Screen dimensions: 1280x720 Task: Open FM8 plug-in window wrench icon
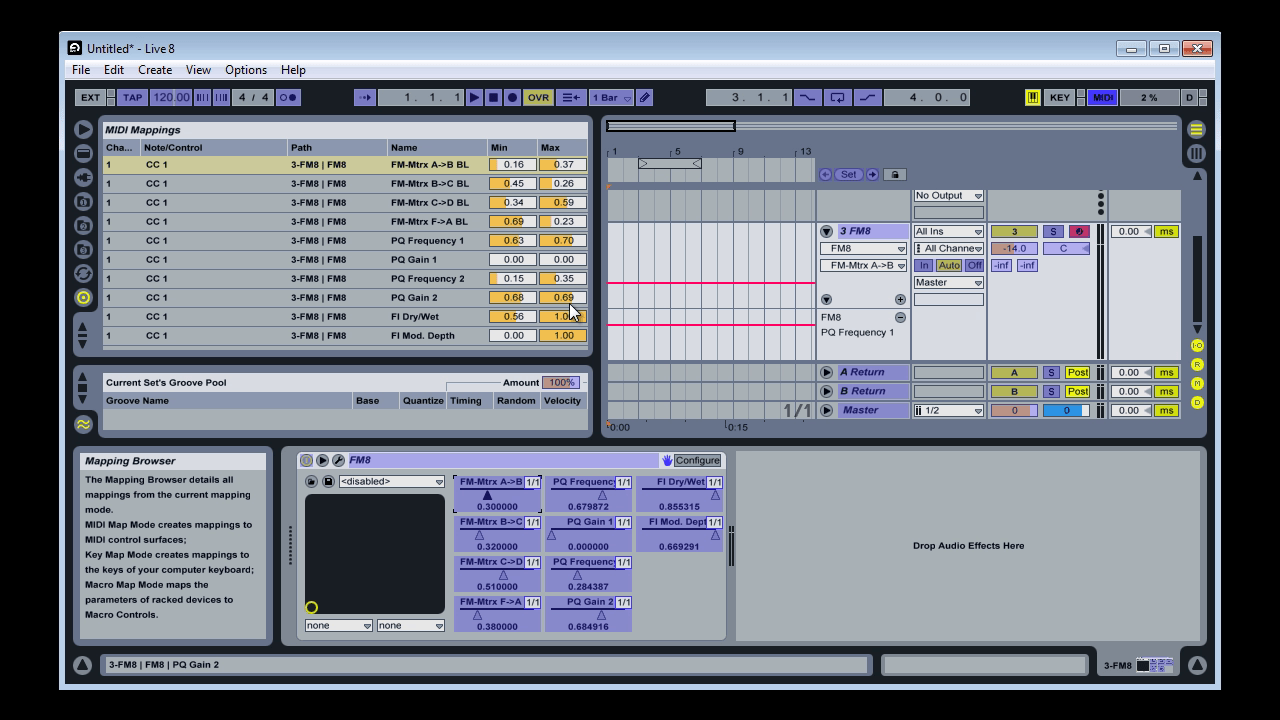(x=338, y=460)
